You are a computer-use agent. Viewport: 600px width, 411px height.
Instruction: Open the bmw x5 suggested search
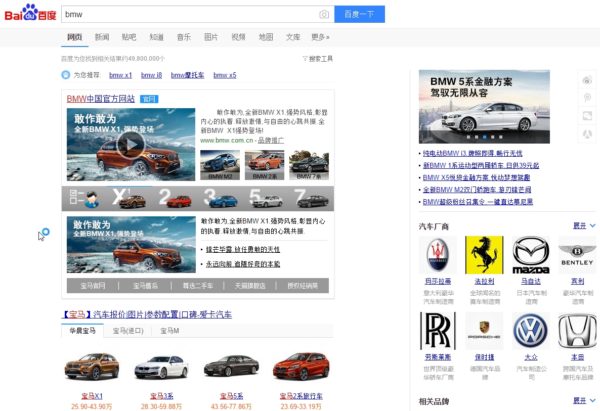click(225, 75)
